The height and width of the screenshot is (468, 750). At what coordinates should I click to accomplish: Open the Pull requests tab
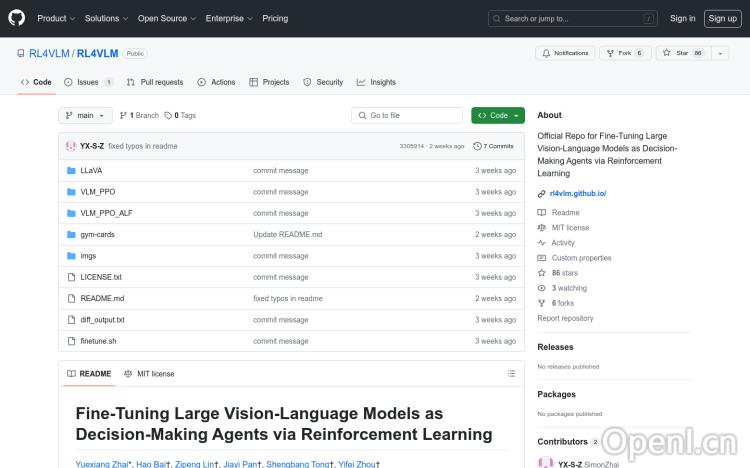155,82
